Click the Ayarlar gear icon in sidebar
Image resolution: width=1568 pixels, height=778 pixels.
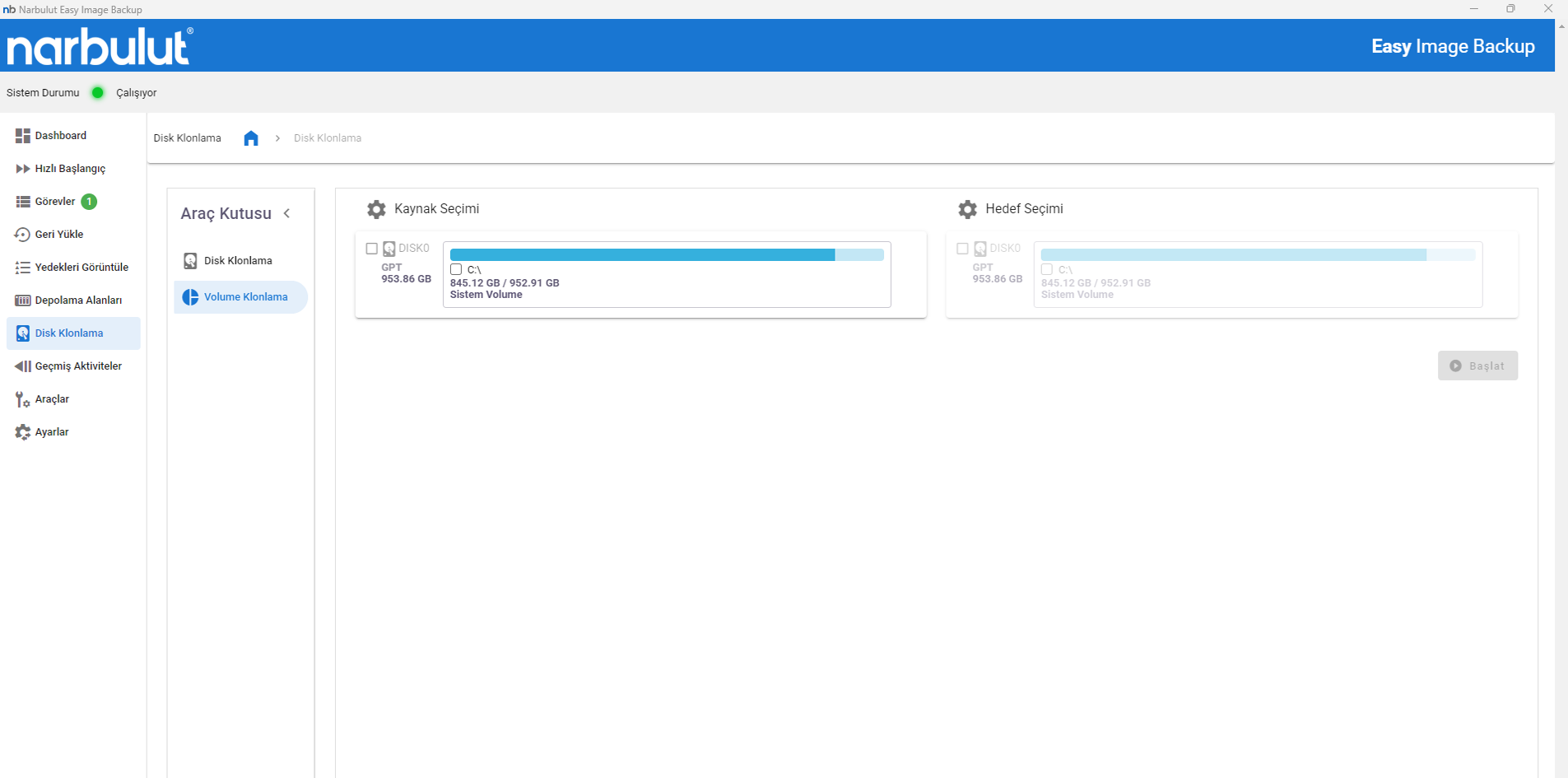[x=22, y=432]
